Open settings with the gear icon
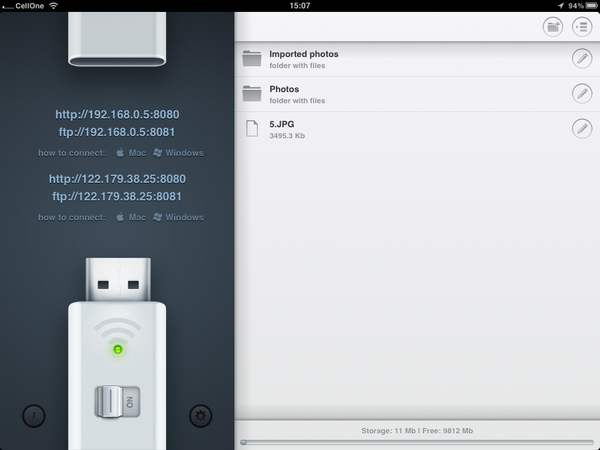Image resolution: width=600 pixels, height=450 pixels. (x=201, y=416)
